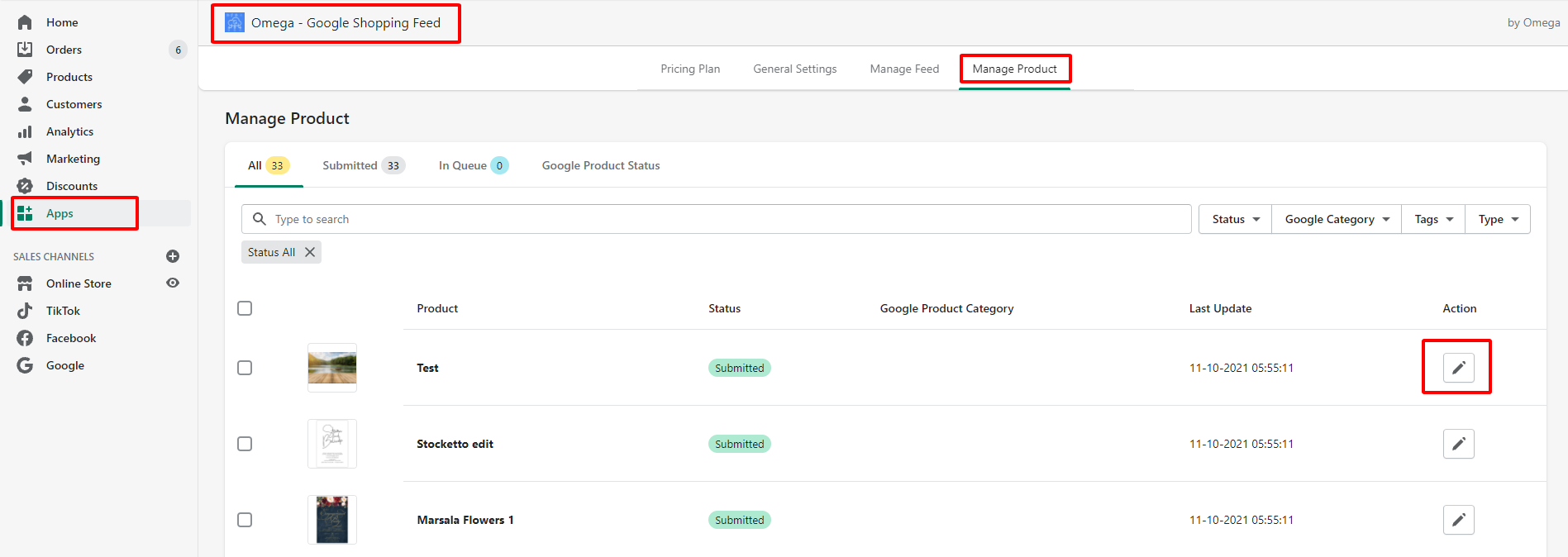Click the Customers person icon
This screenshot has height=557, width=1568.
point(25,104)
